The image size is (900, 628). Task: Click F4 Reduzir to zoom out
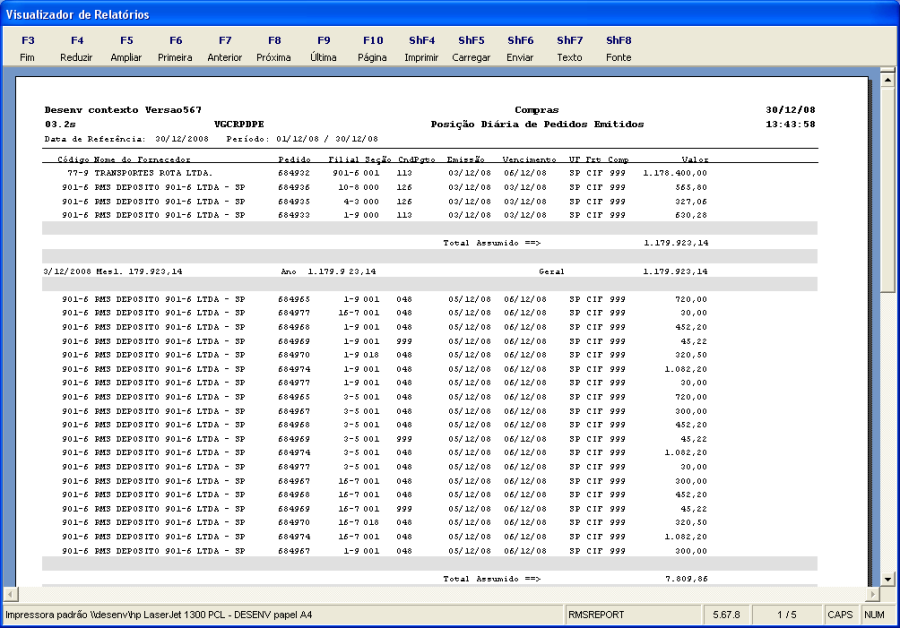click(x=76, y=48)
